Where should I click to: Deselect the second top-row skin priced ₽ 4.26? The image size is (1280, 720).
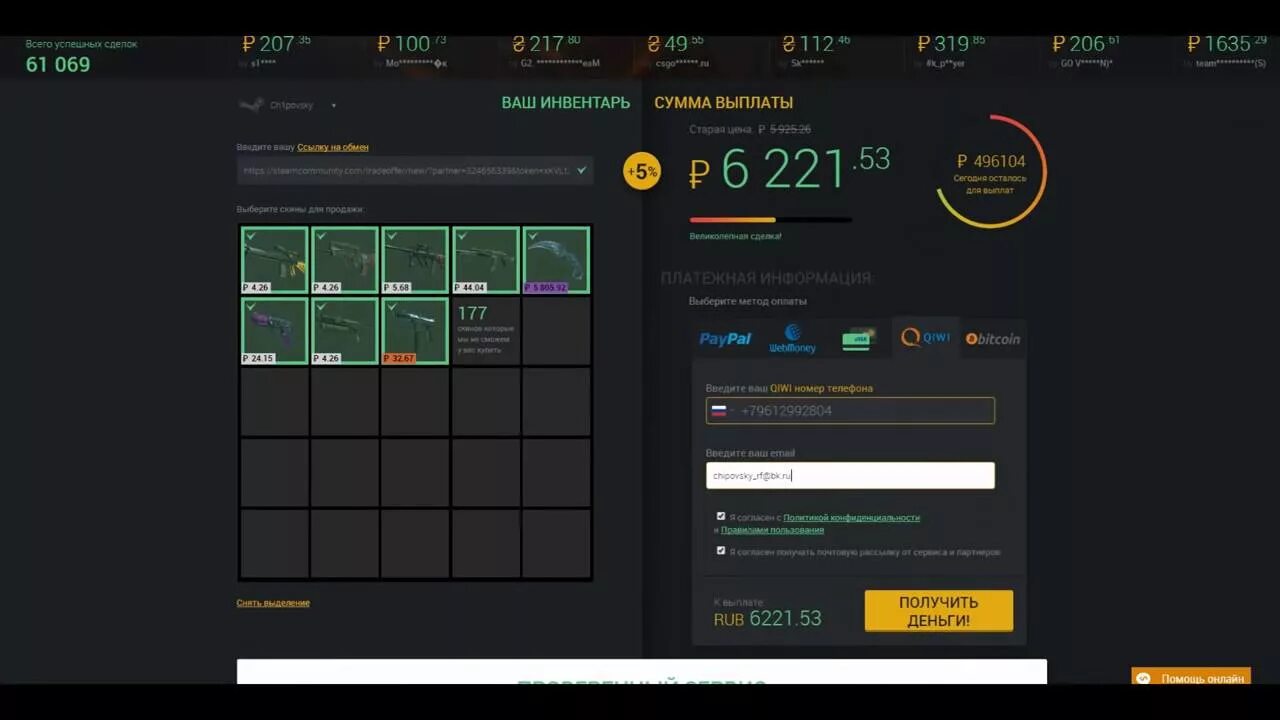[345, 260]
